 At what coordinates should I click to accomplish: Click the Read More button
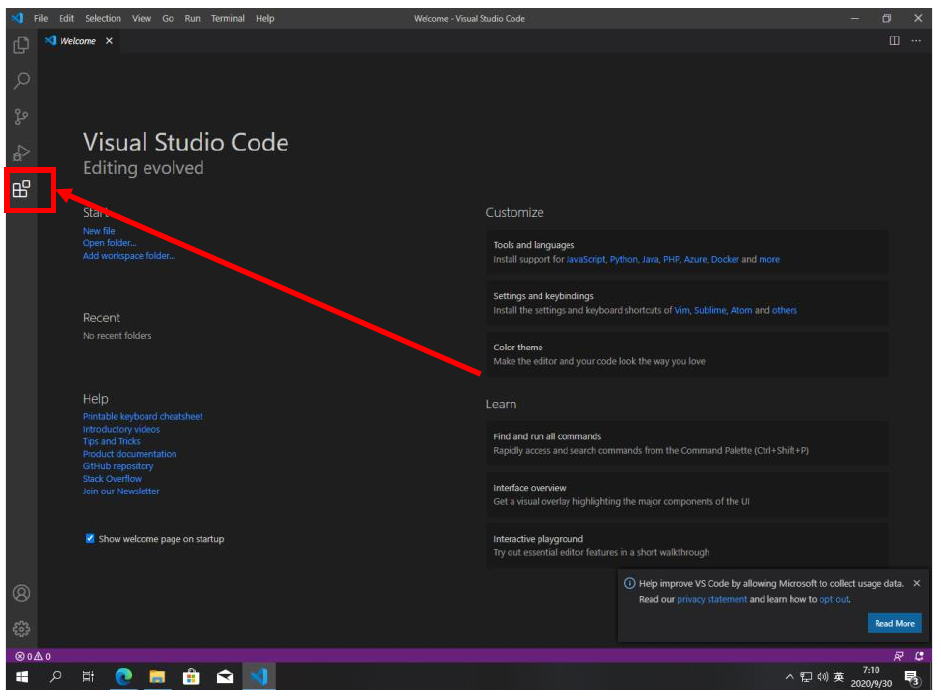(x=894, y=623)
